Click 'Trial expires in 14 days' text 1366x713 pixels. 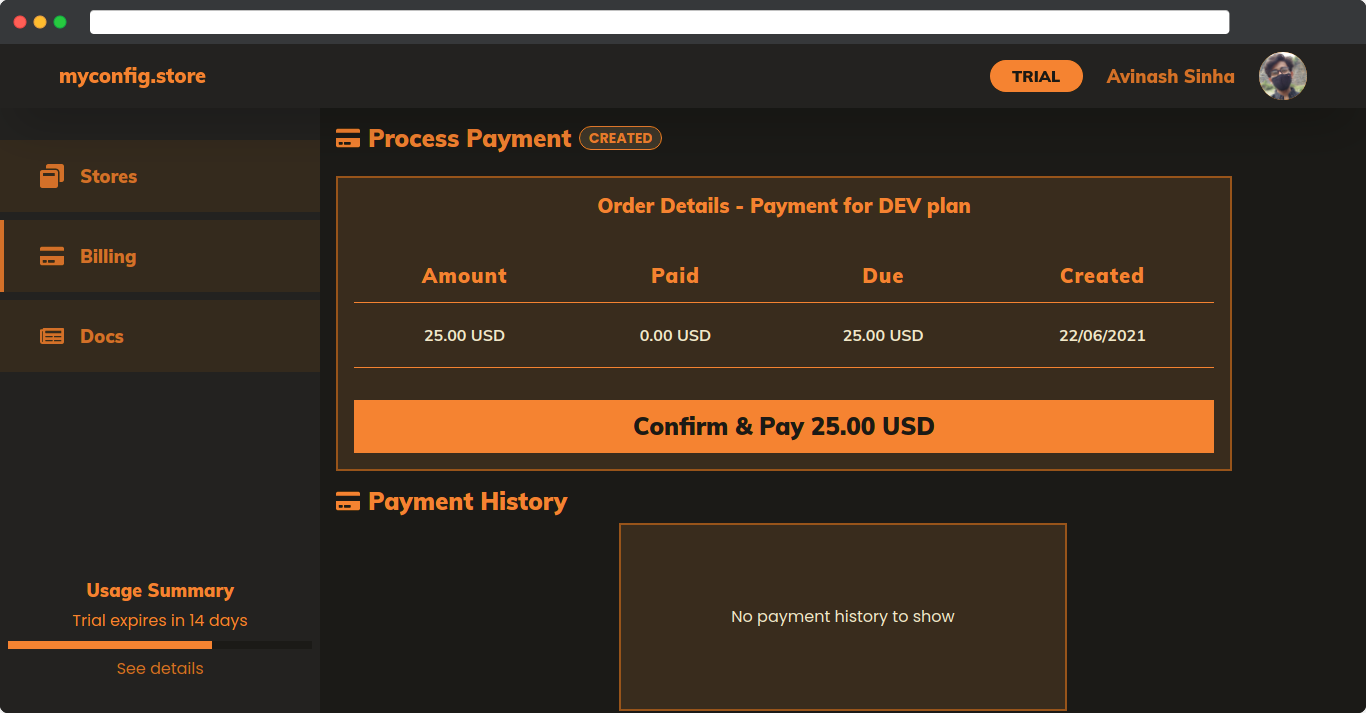click(x=160, y=621)
